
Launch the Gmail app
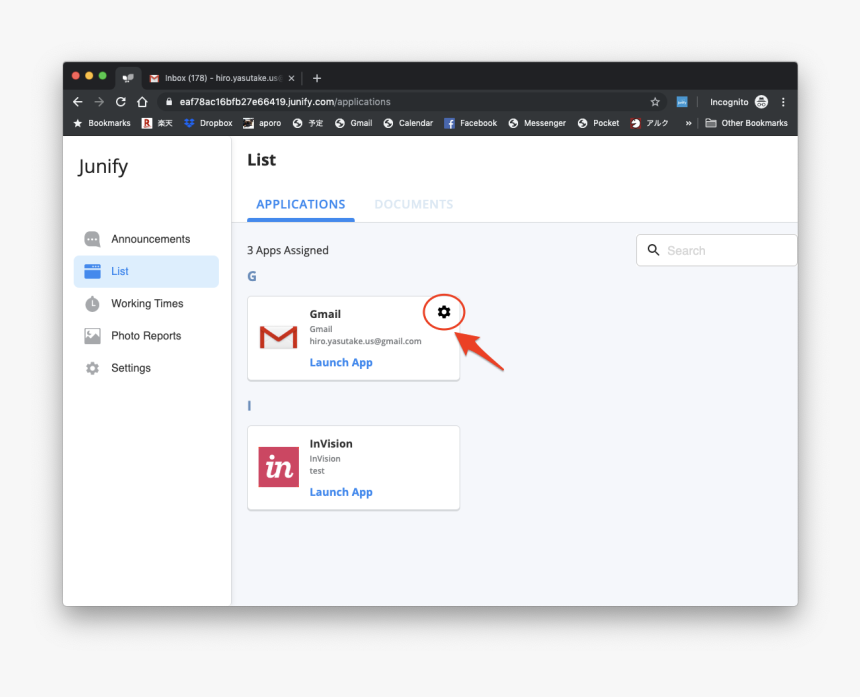[341, 363]
